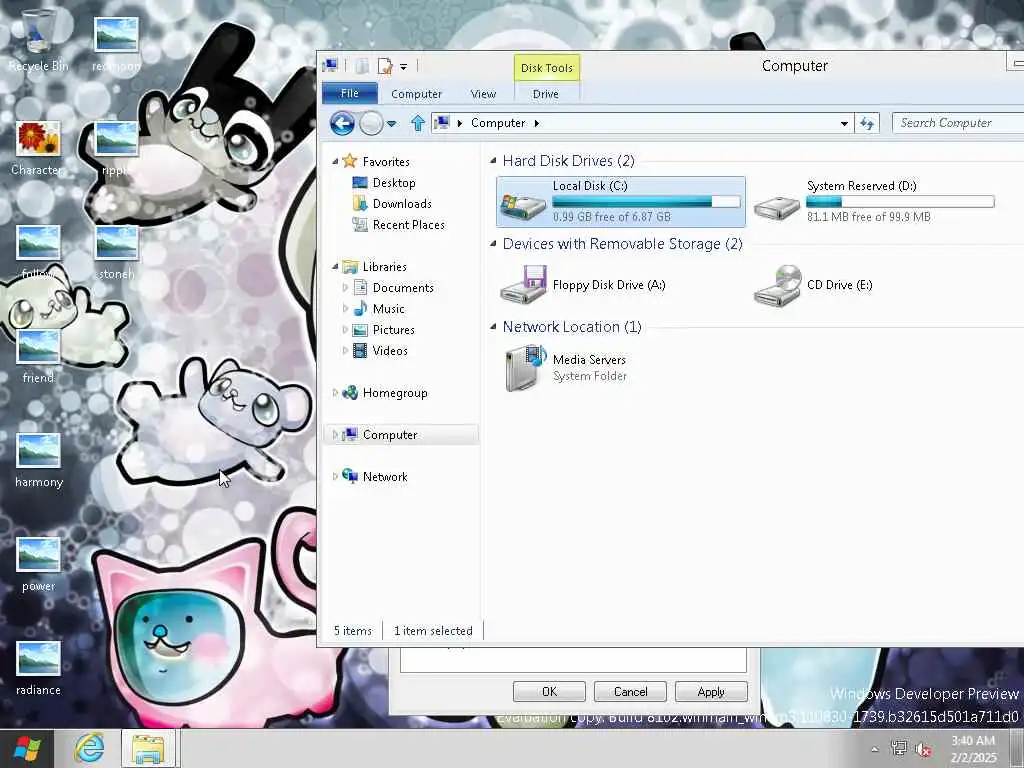Open the File ribbon tab
Screen dimensions: 1024x768
(350, 93)
